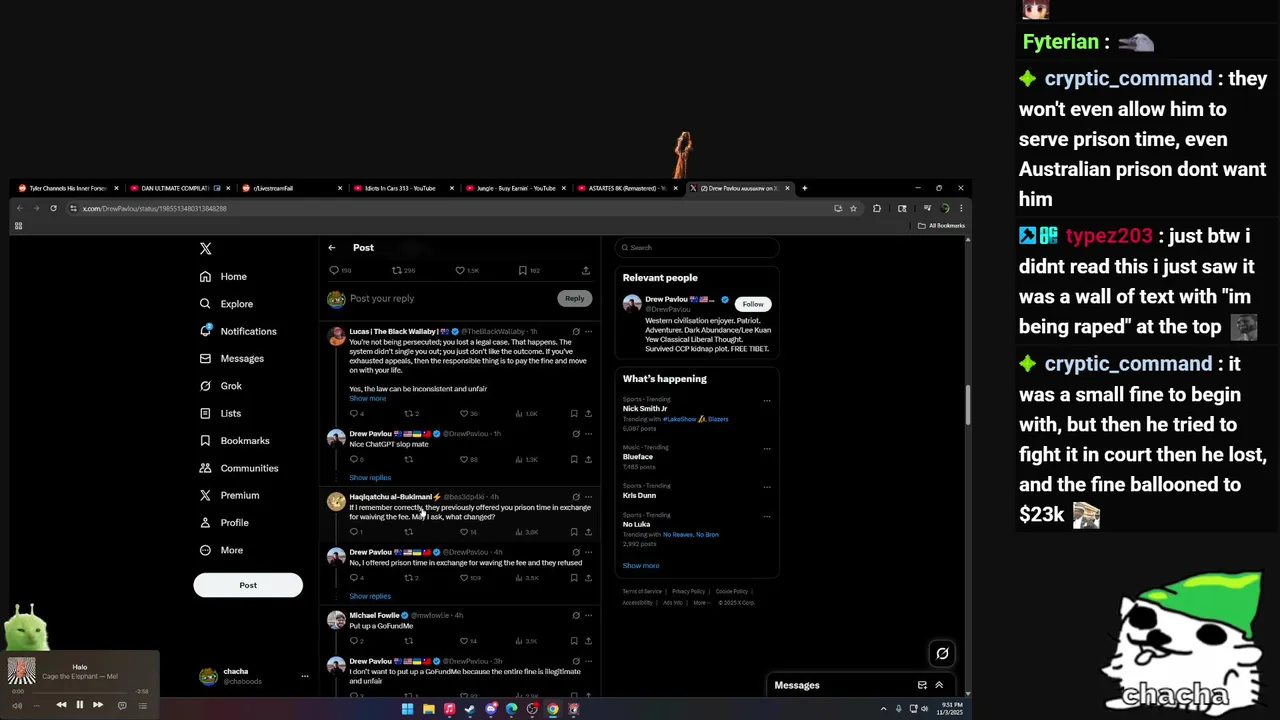
Task: Click the main post's bookmark icon
Action: pyautogui.click(x=522, y=270)
